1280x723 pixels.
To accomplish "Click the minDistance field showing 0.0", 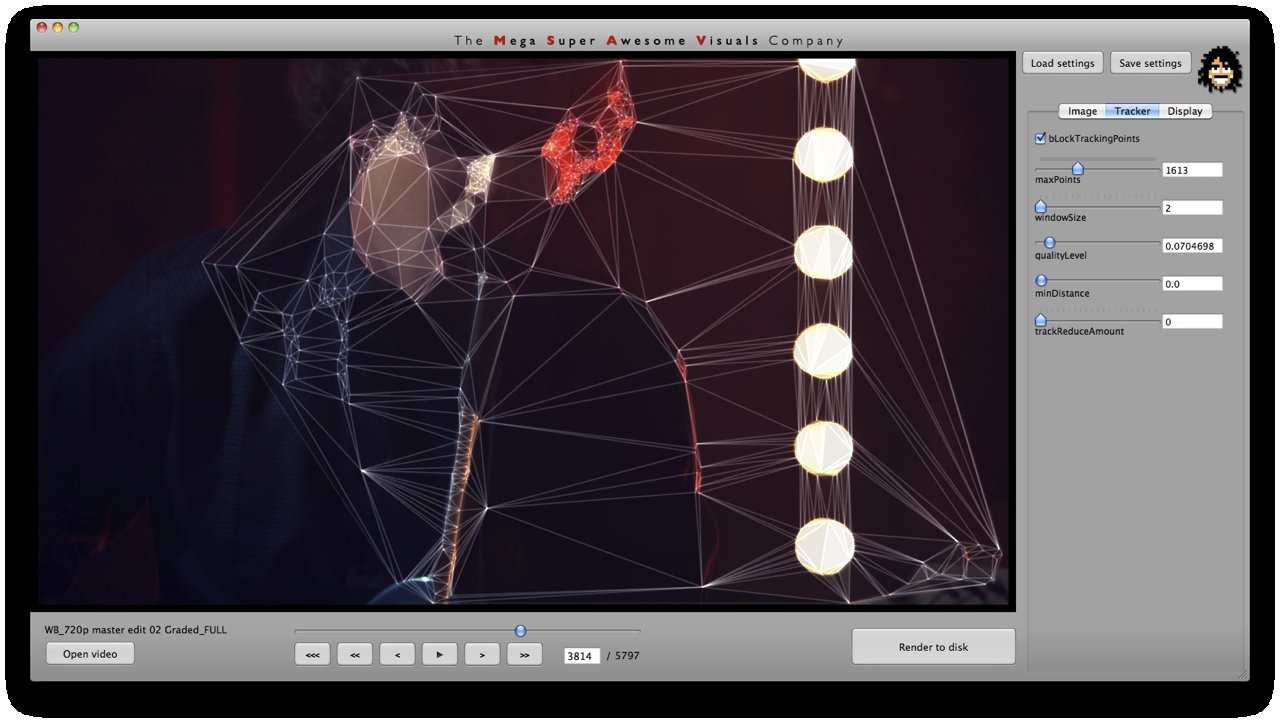I will (x=1192, y=284).
